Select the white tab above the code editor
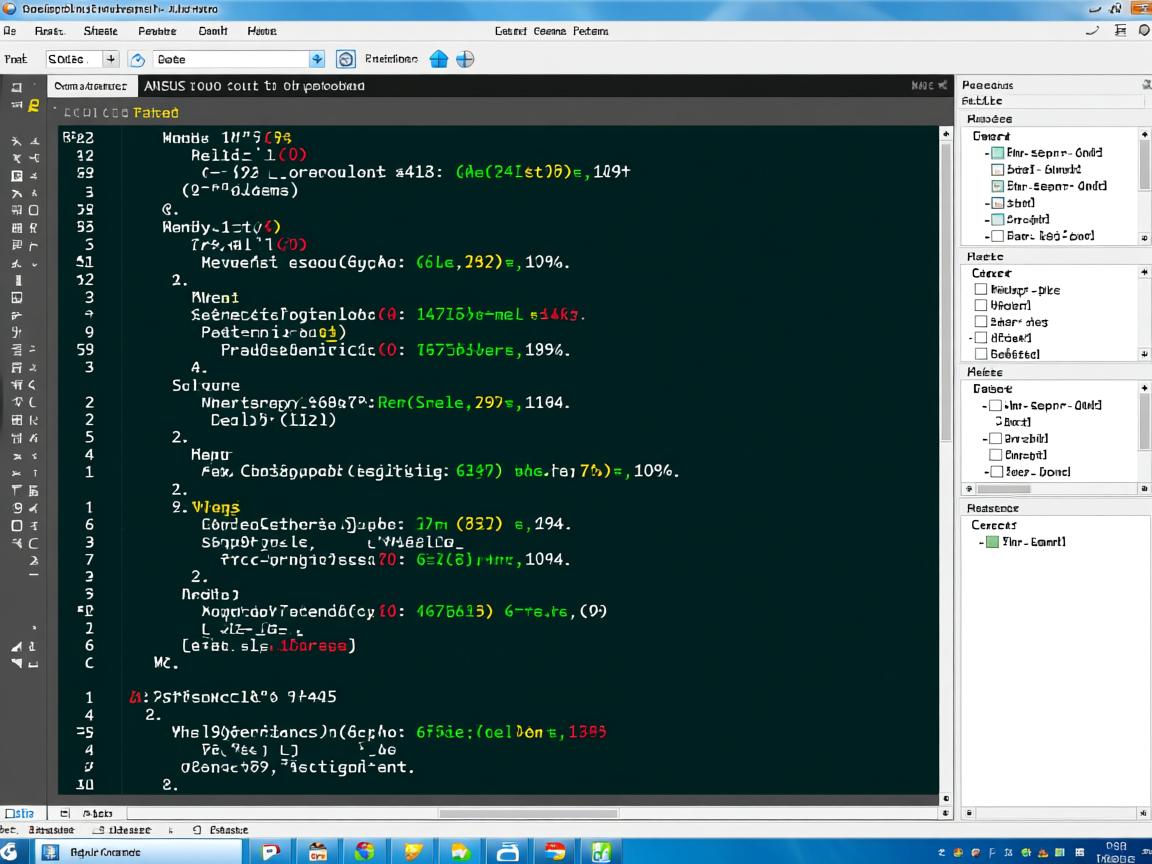Screen dimensions: 1152x864 90,86
